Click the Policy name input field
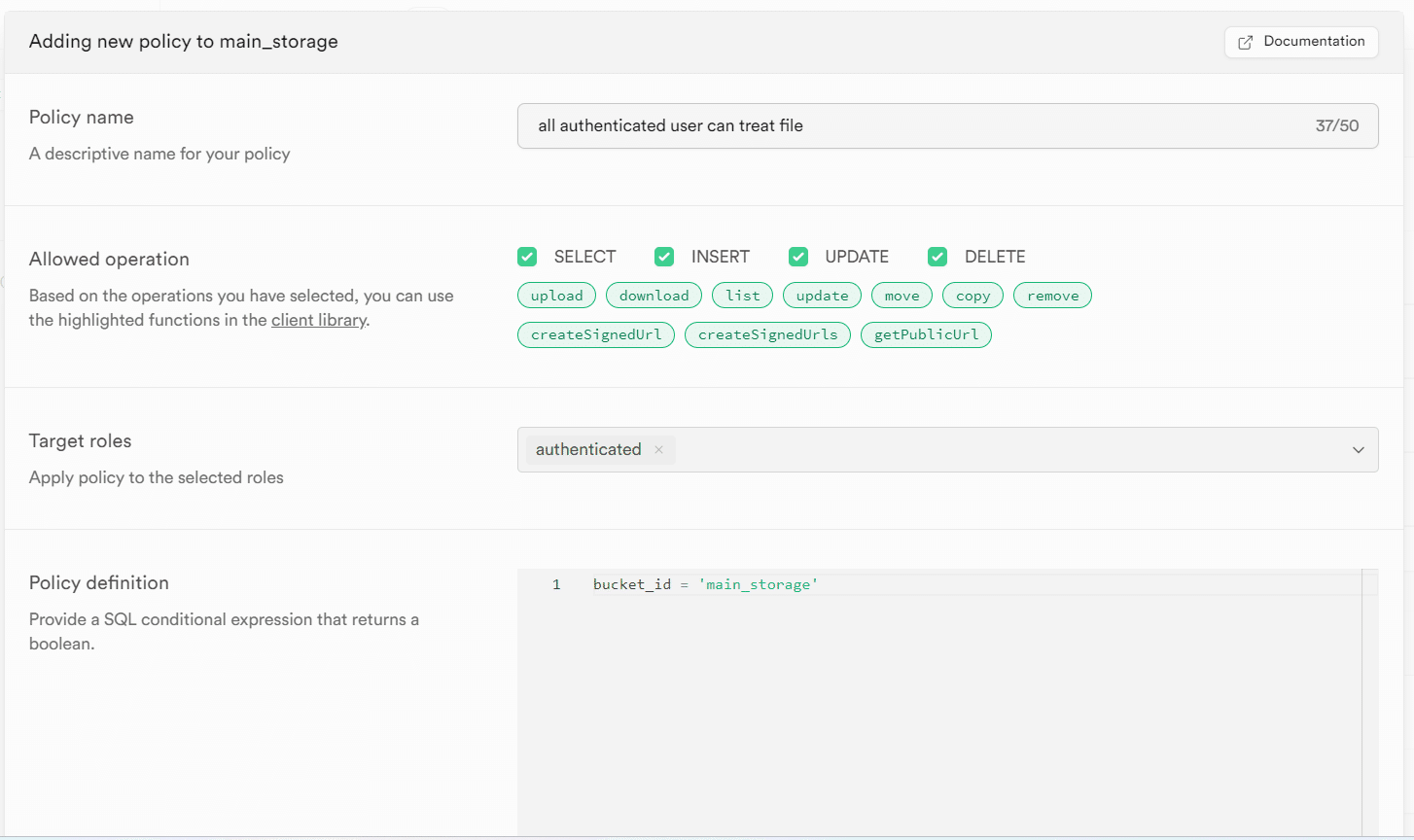This screenshot has width=1414, height=840. (914, 125)
